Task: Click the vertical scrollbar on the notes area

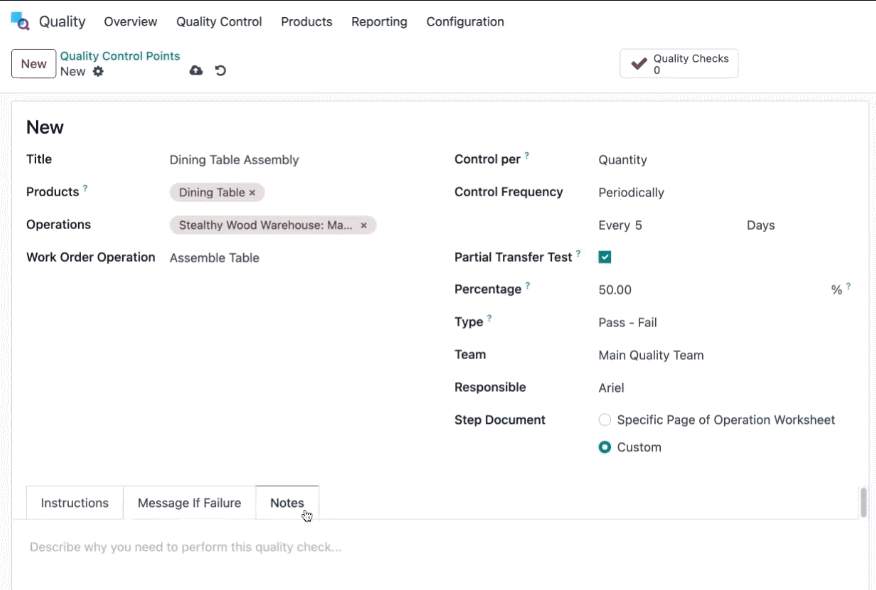Action: pos(863,502)
